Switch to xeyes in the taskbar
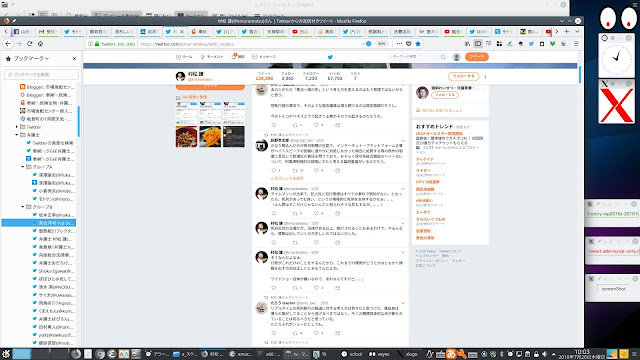640x360 pixels. point(380,354)
